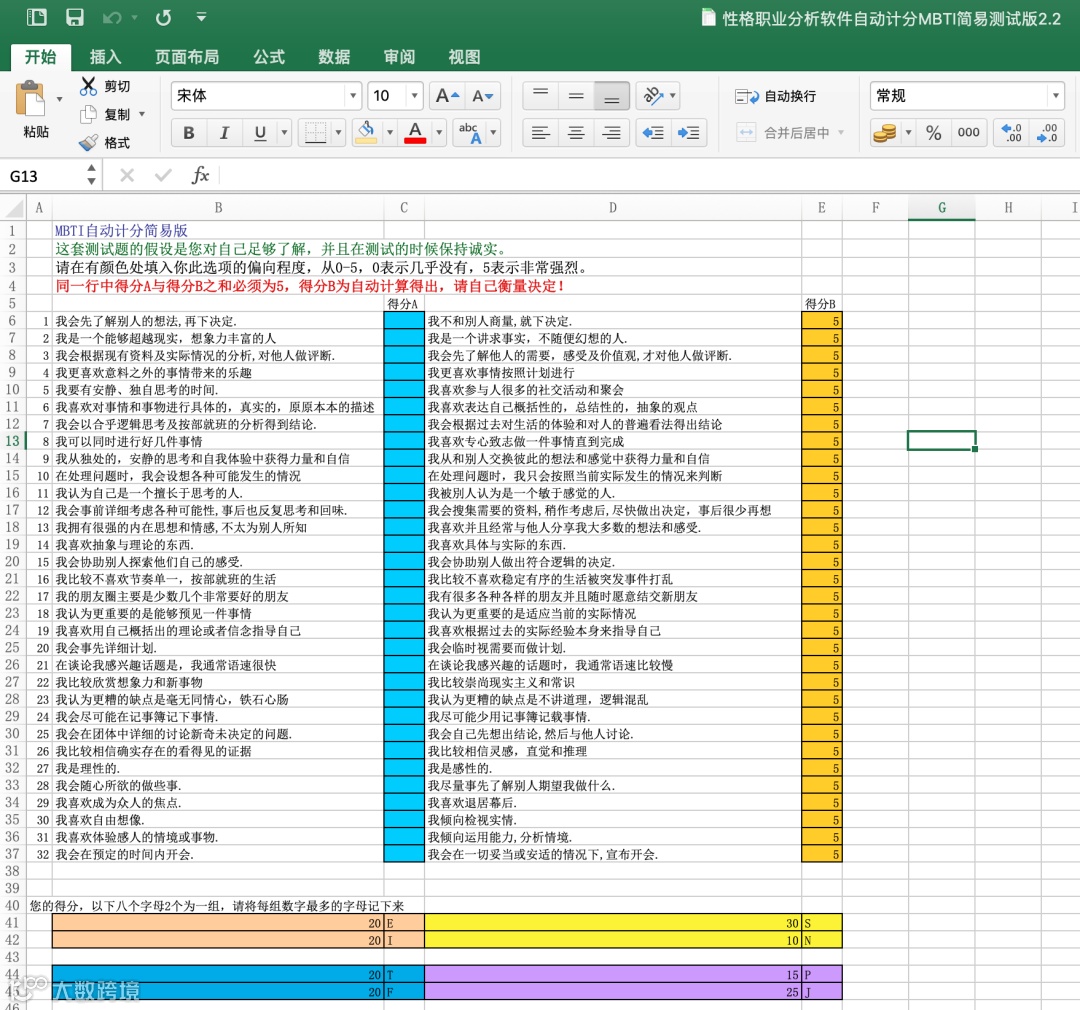Open the font name 宋体 dropdown
1080x1010 pixels.
[x=353, y=96]
